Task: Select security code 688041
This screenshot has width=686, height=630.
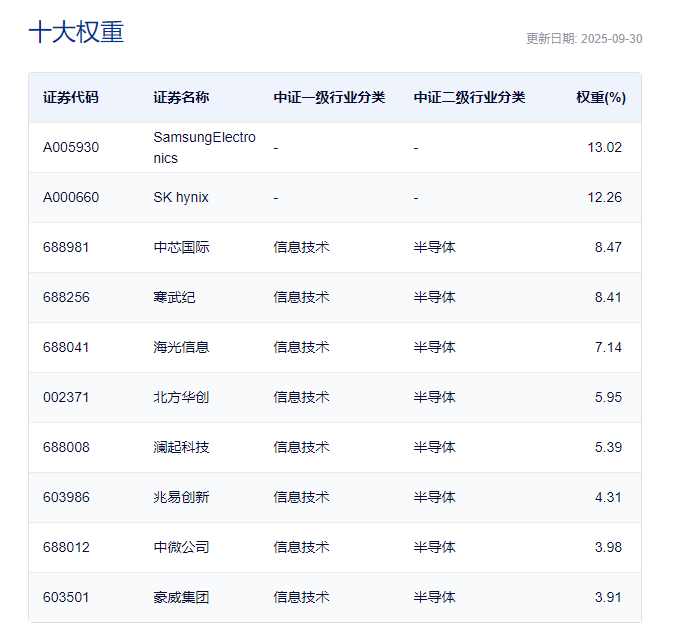Action: point(66,347)
